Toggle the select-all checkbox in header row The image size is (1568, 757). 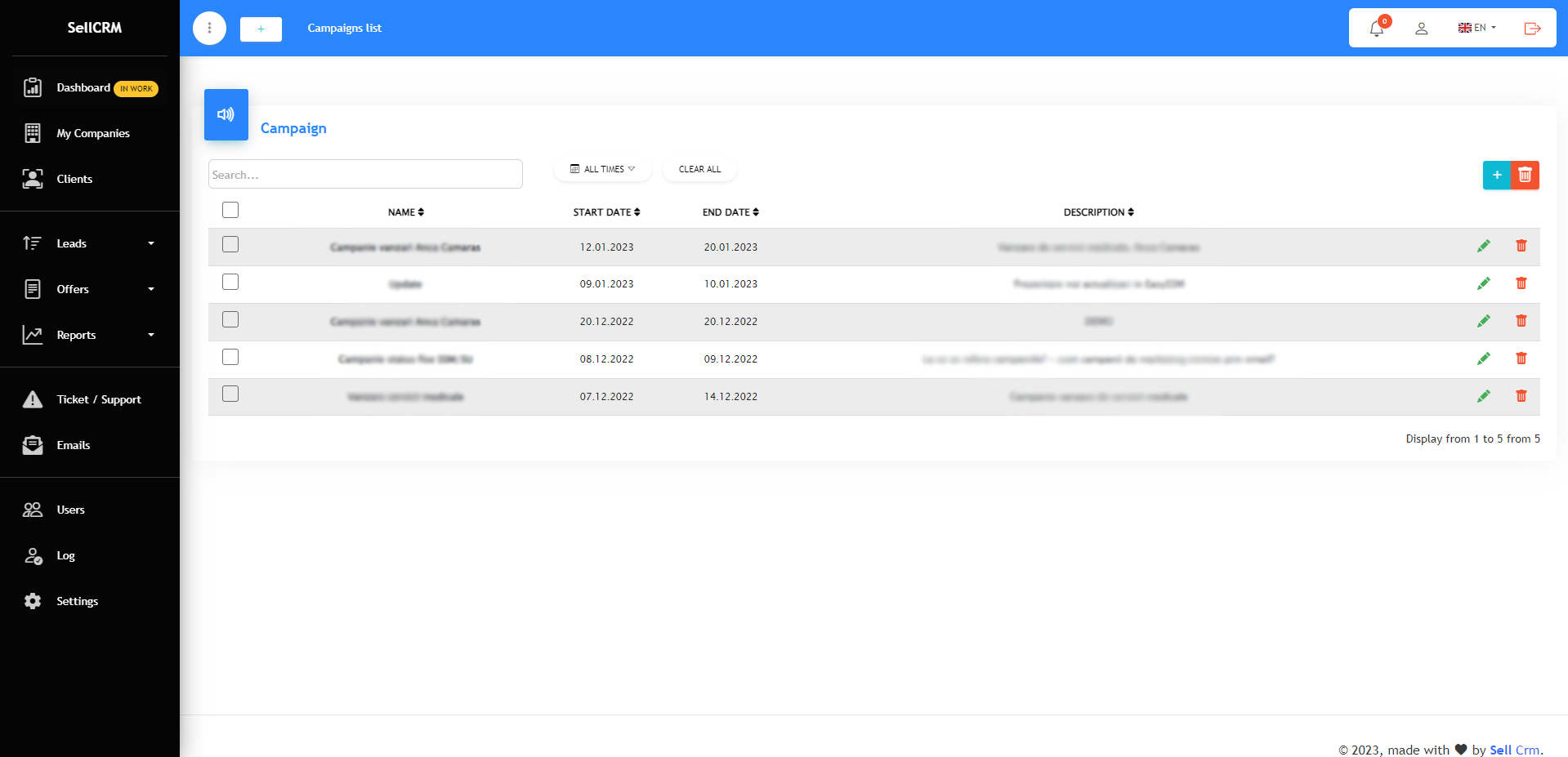coord(230,211)
